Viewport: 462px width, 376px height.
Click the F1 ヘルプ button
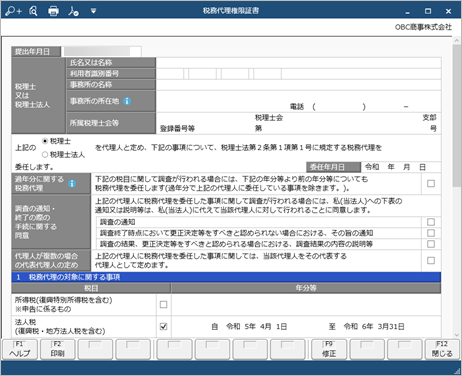(x=20, y=349)
